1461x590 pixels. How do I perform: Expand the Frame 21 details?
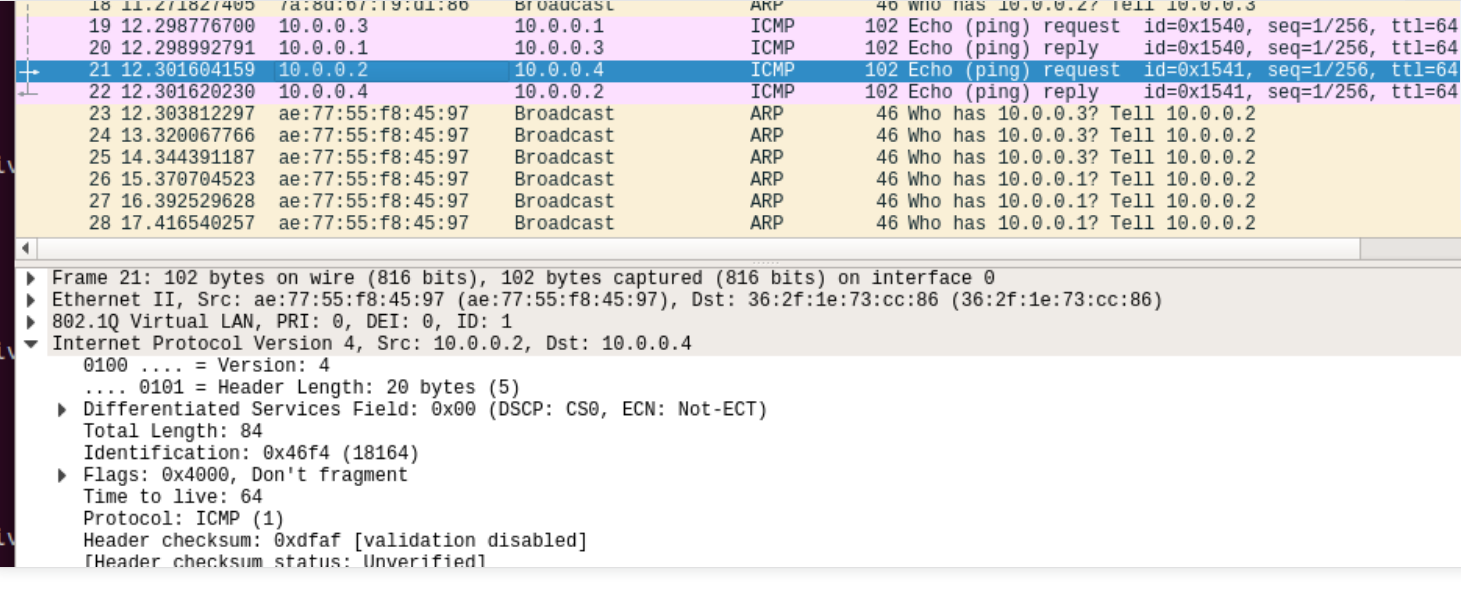pos(31,279)
